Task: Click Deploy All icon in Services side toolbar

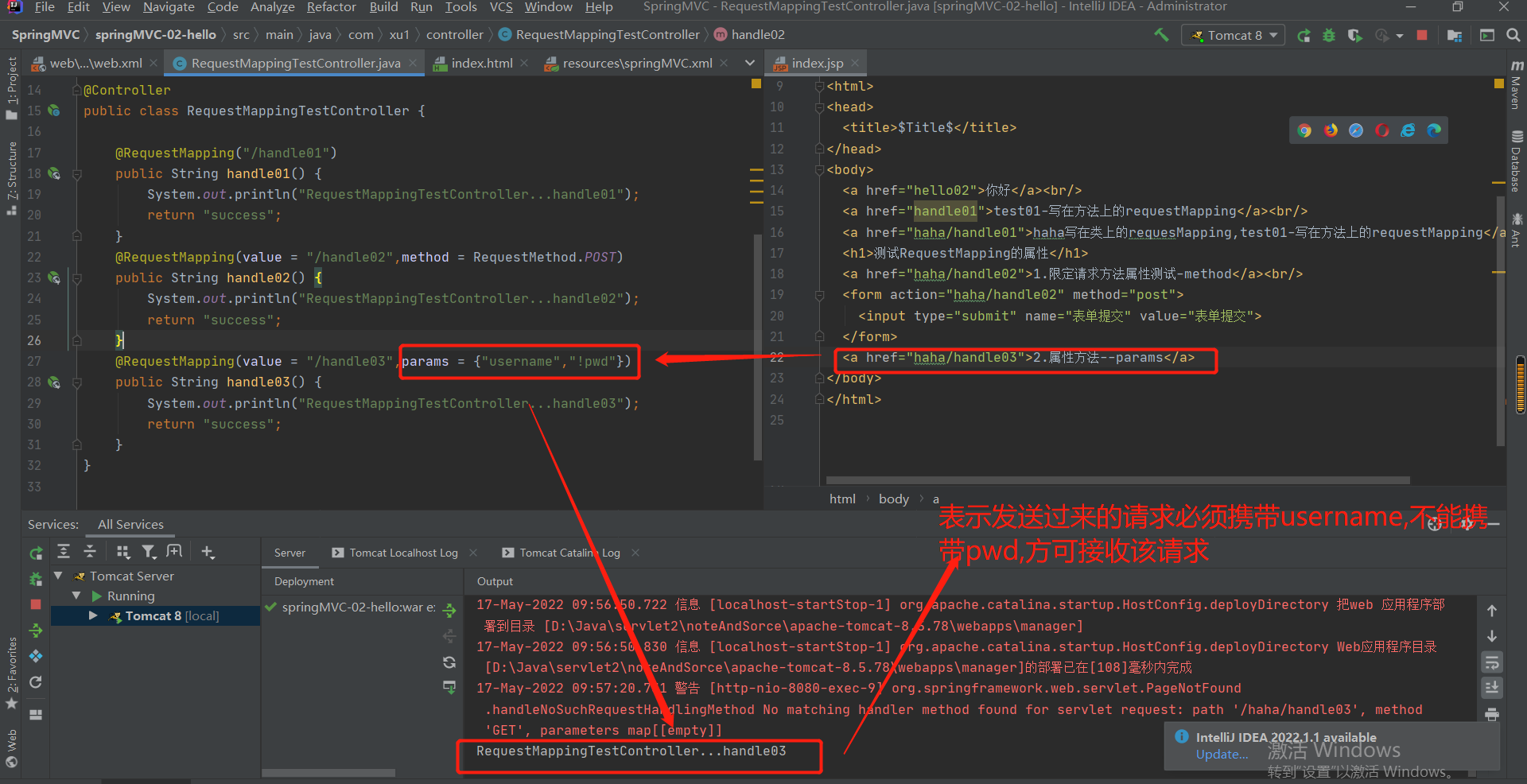Action: coord(36,631)
